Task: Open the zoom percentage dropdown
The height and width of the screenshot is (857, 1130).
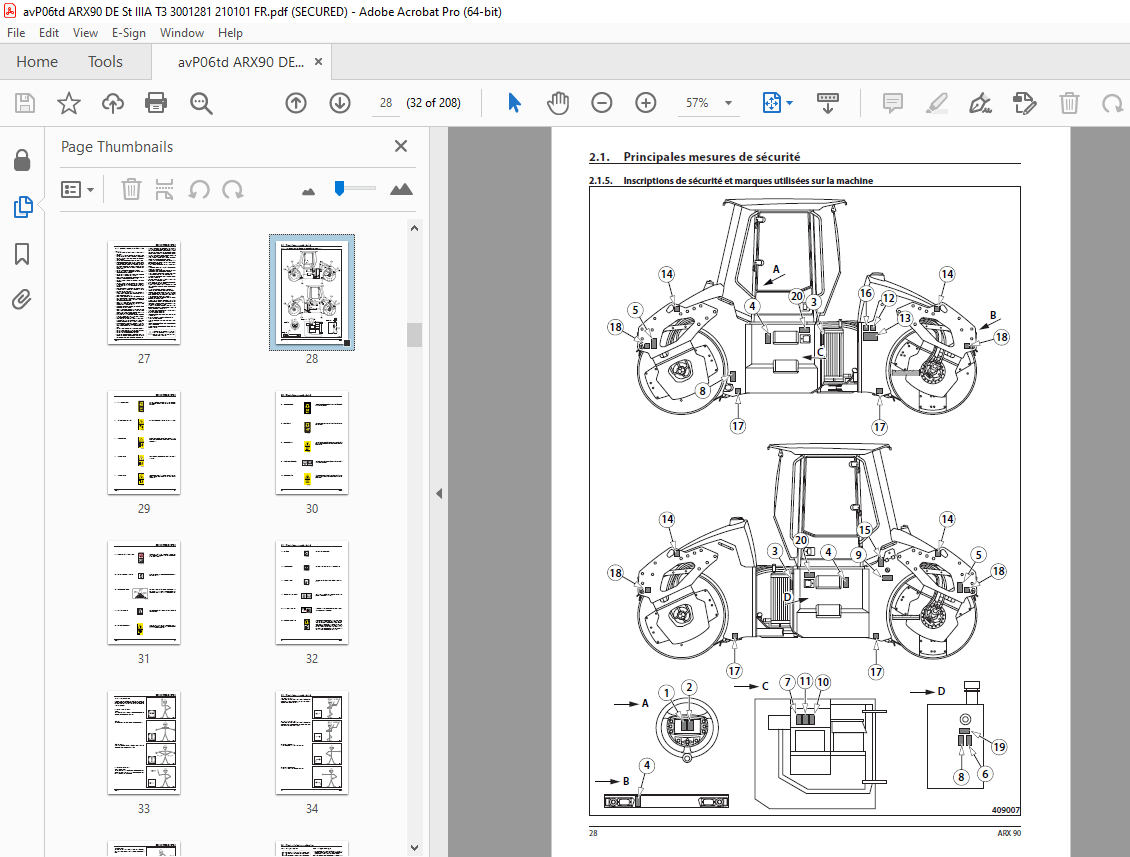Action: click(x=729, y=103)
